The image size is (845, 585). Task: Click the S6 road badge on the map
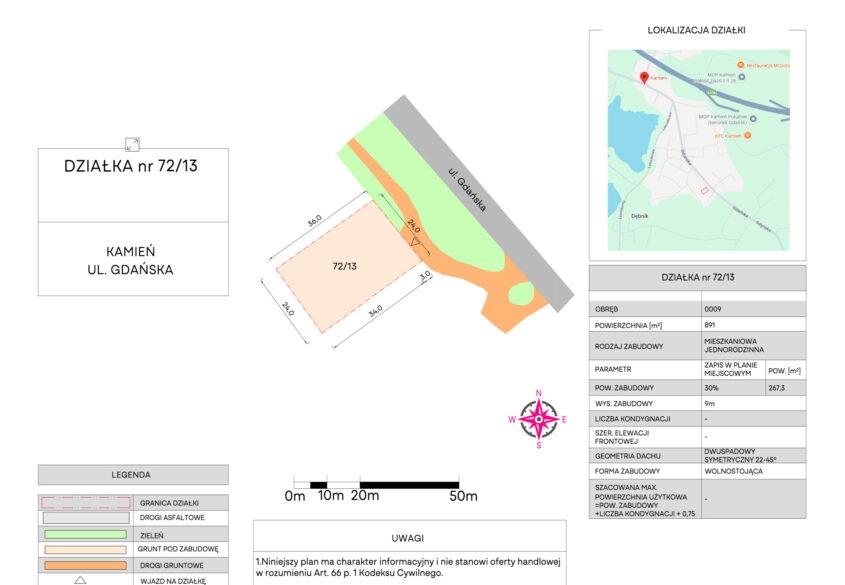pos(712,92)
